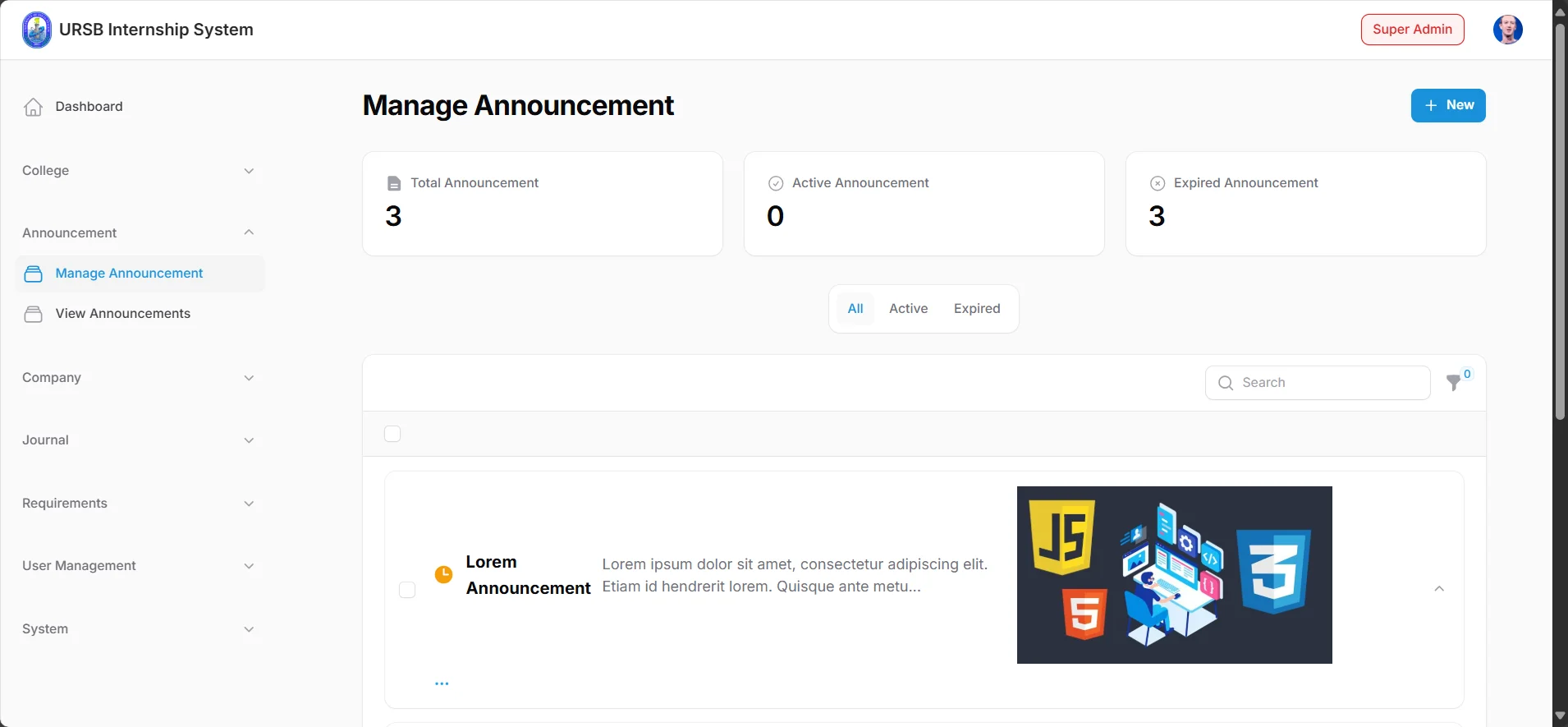Click the Total Announcement document icon

pos(394,183)
